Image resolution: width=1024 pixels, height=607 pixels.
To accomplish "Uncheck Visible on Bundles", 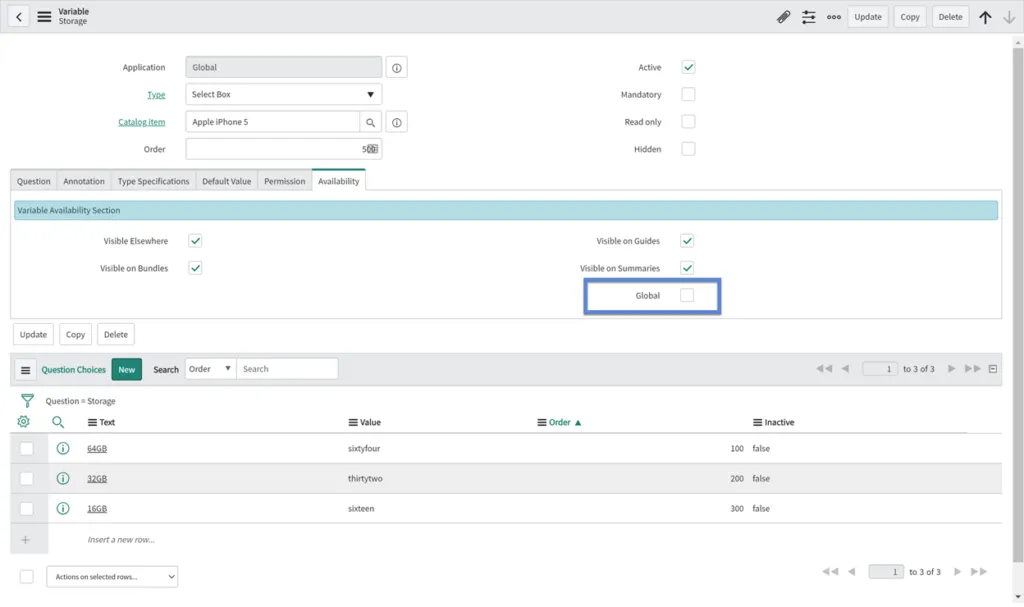I will pyautogui.click(x=196, y=268).
